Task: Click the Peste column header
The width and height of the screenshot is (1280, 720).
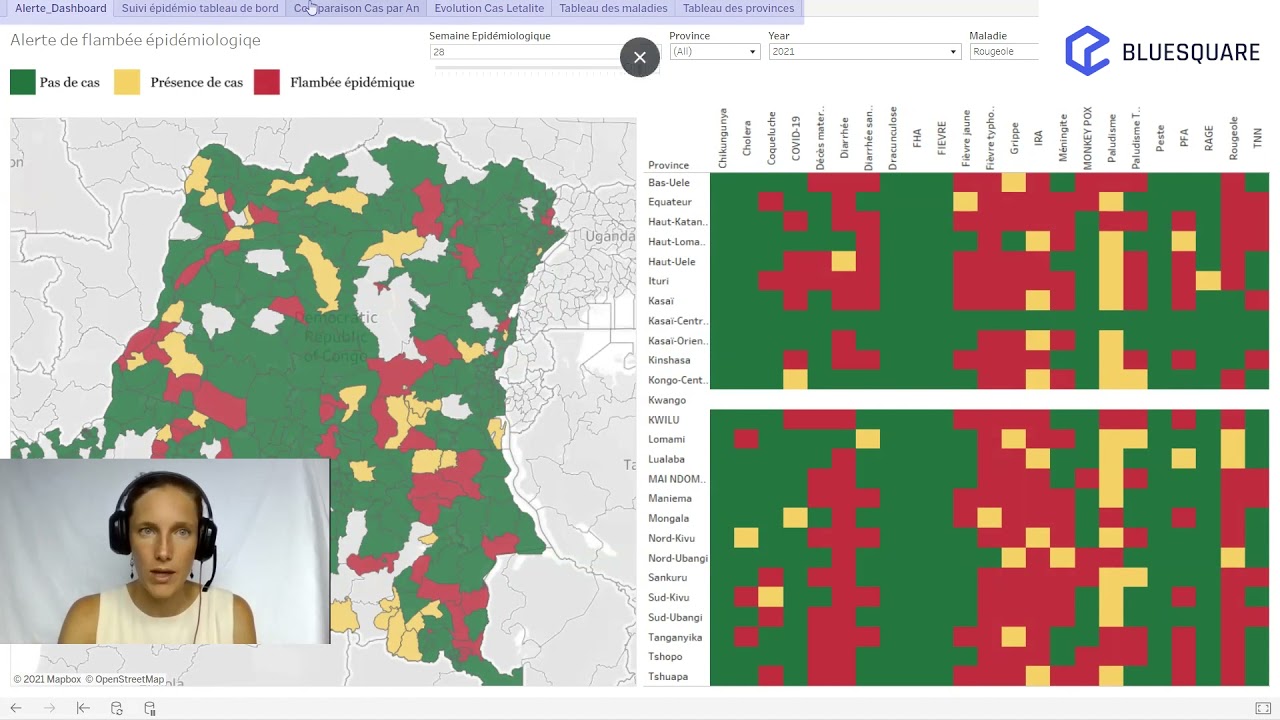Action: (1160, 138)
